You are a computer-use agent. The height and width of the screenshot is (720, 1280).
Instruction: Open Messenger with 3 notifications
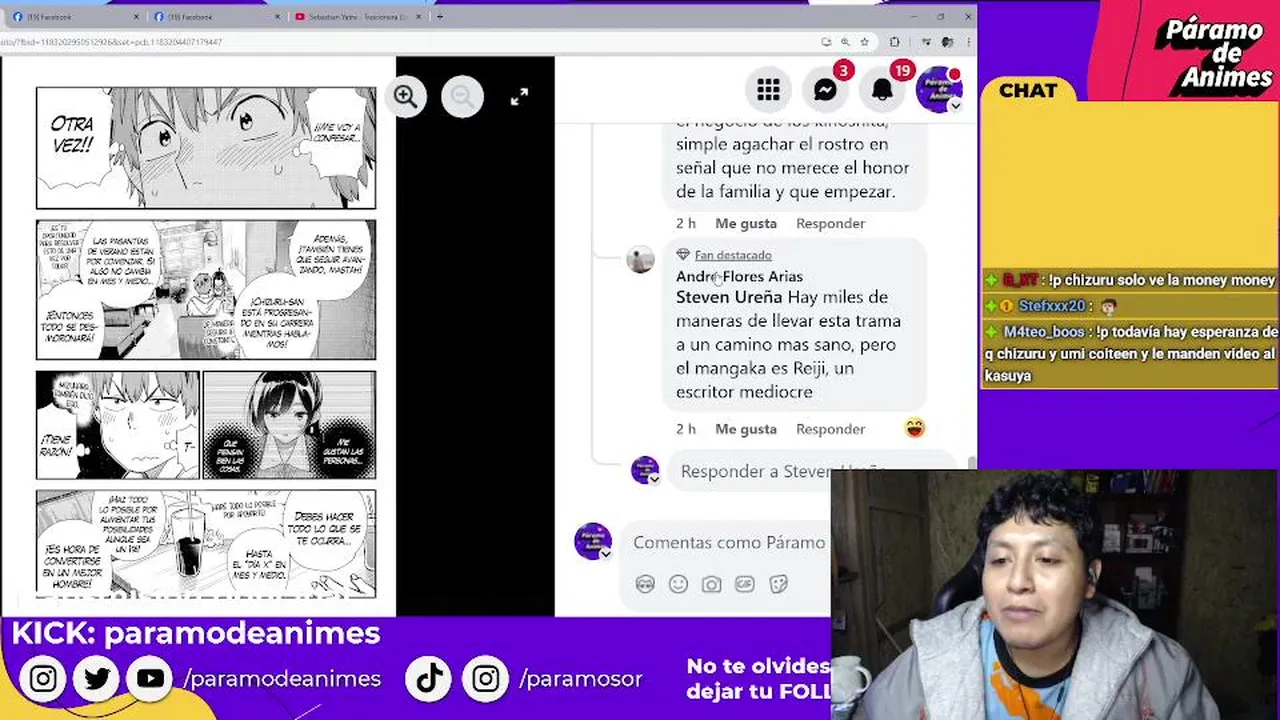click(825, 90)
